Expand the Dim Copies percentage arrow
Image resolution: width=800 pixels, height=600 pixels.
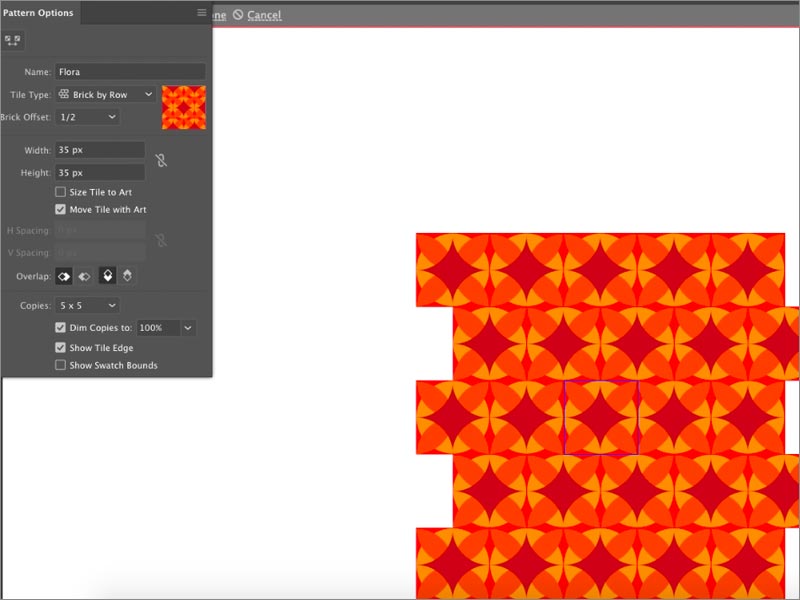point(188,328)
